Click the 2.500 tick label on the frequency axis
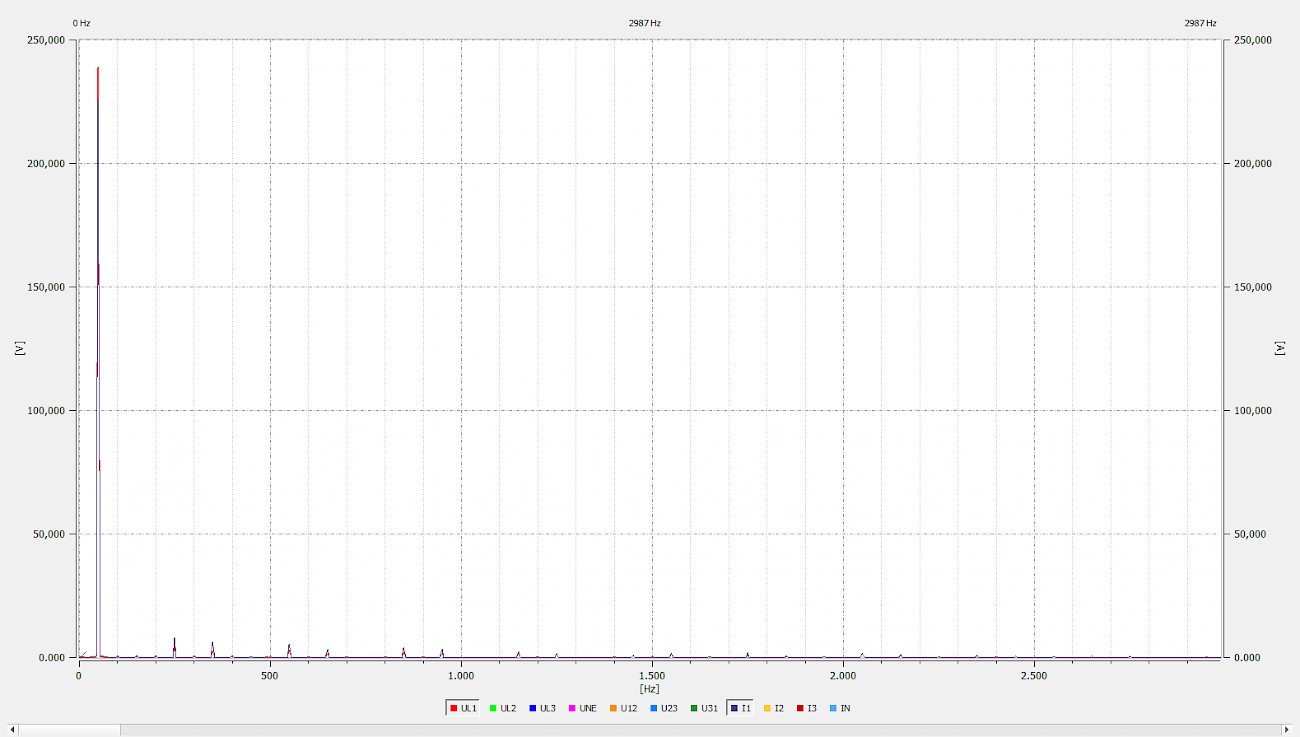 [1034, 676]
